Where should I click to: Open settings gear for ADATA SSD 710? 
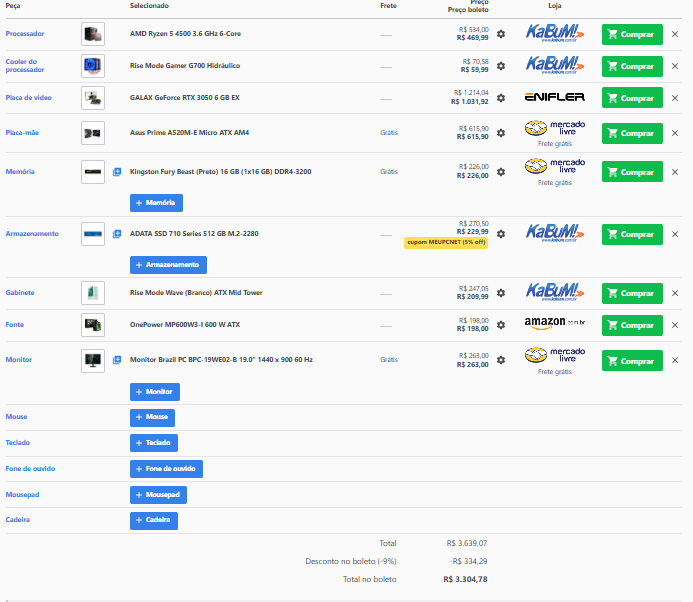[x=501, y=234]
